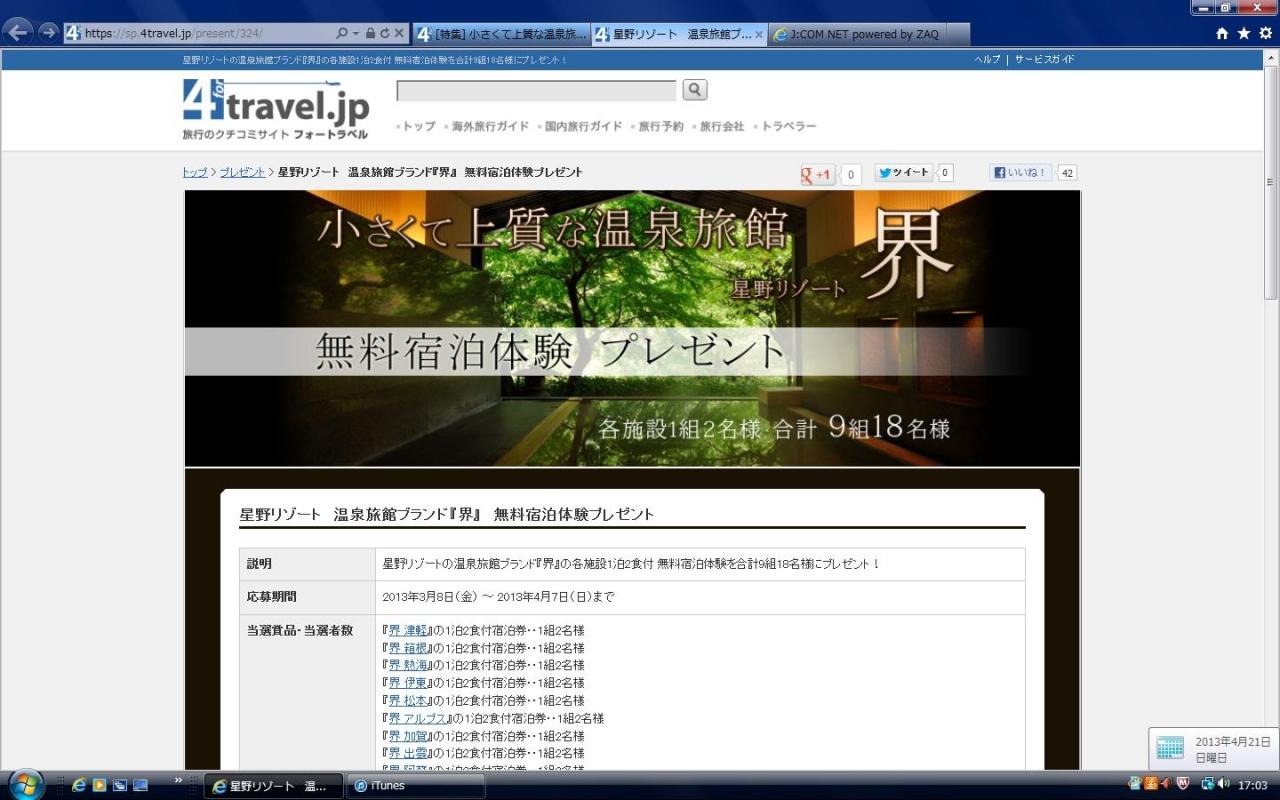1280x800 pixels.
Task: Click the Facebook いいね! button
Action: point(1020,173)
